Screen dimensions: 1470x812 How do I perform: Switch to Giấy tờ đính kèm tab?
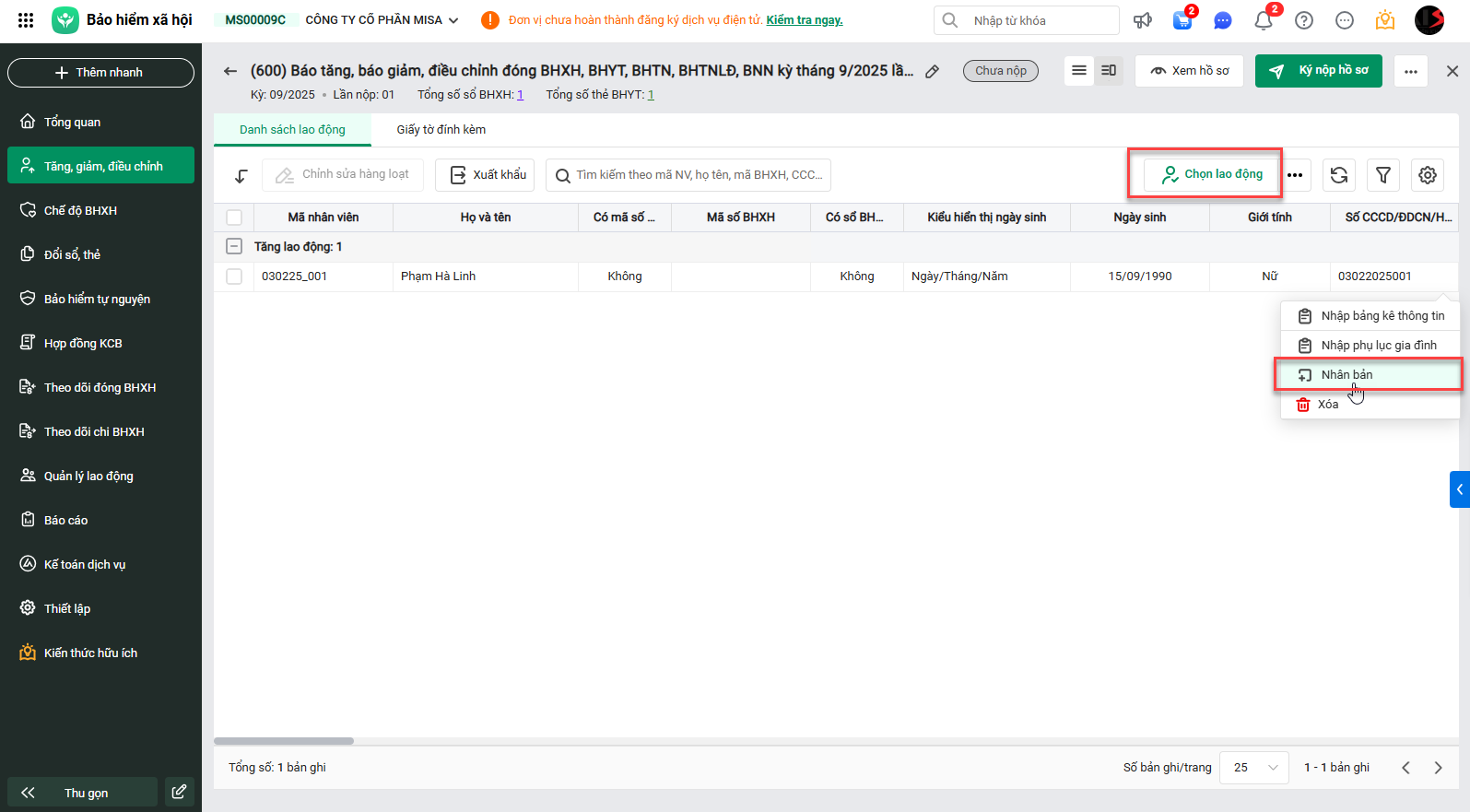coord(441,130)
